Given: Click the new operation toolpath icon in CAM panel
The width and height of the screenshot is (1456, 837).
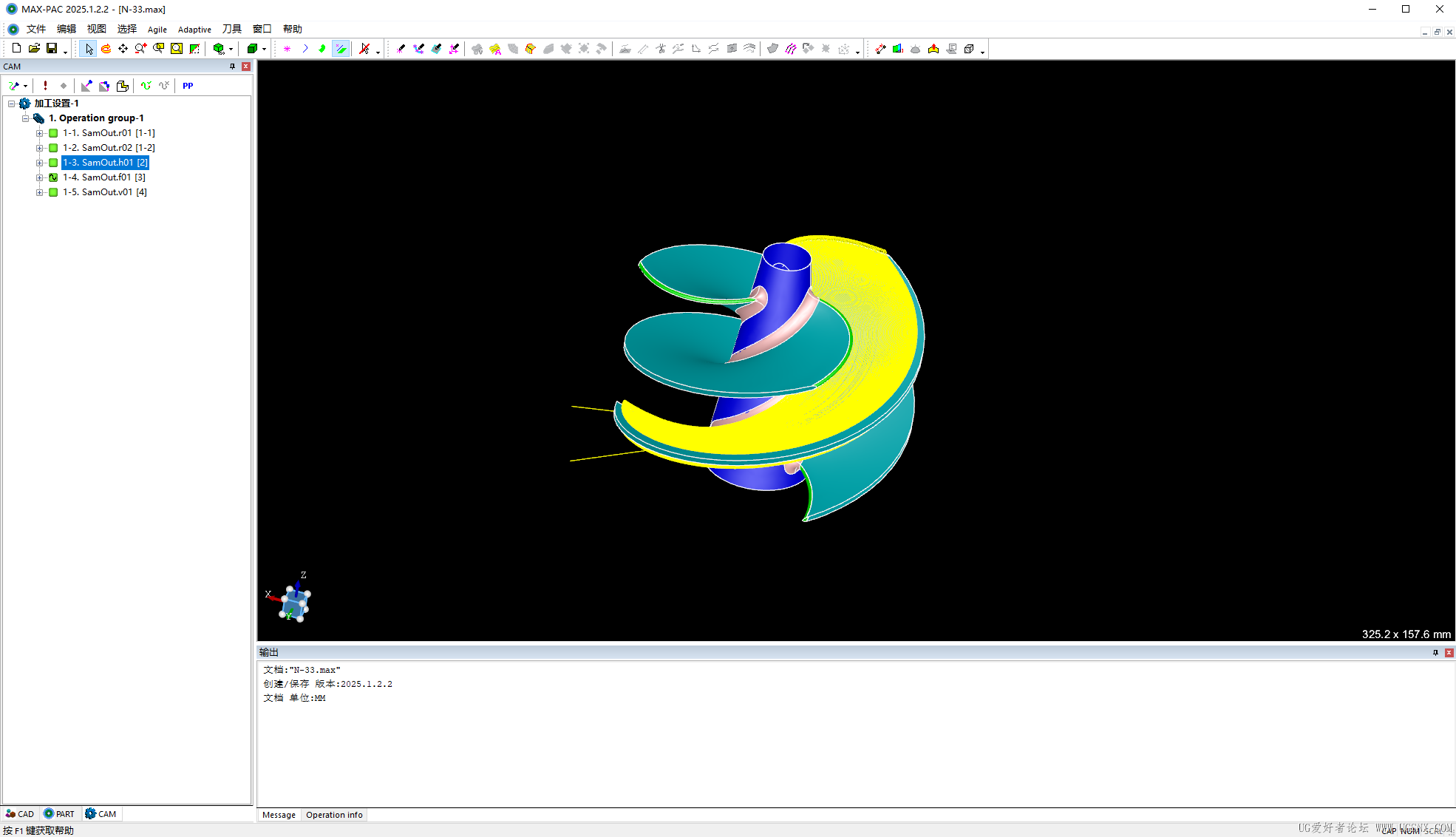Looking at the screenshot, I should (14, 86).
